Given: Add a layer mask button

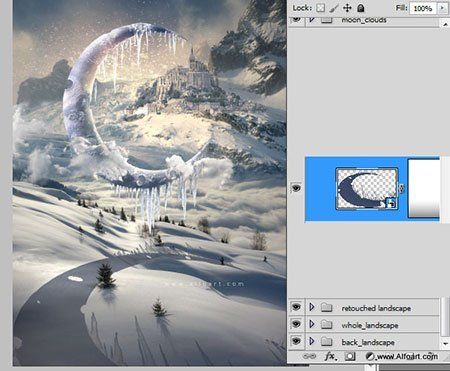Looking at the screenshot, I should pos(350,357).
